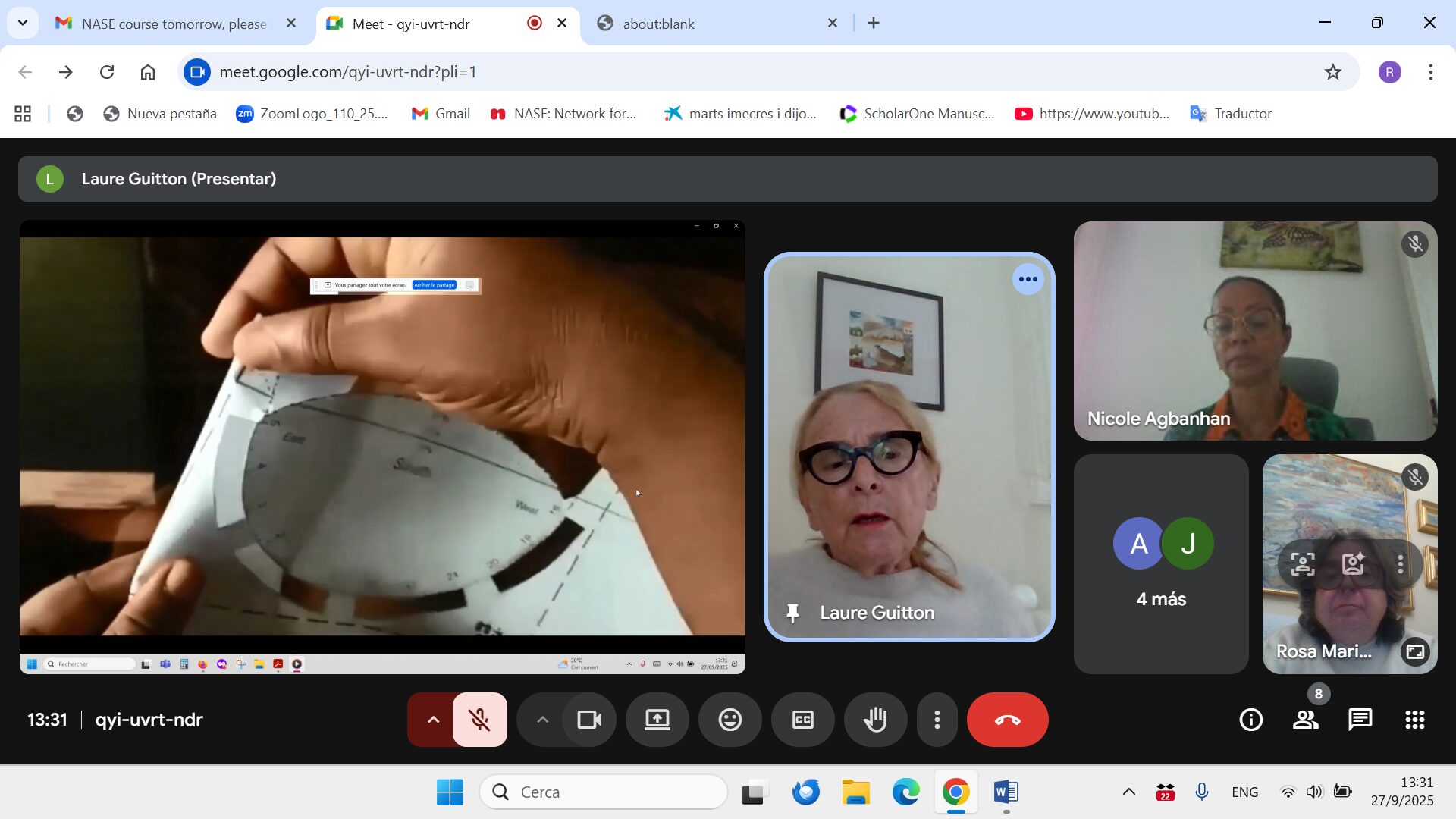The width and height of the screenshot is (1456, 819).
Task: Click the present screen button
Action: (x=657, y=720)
